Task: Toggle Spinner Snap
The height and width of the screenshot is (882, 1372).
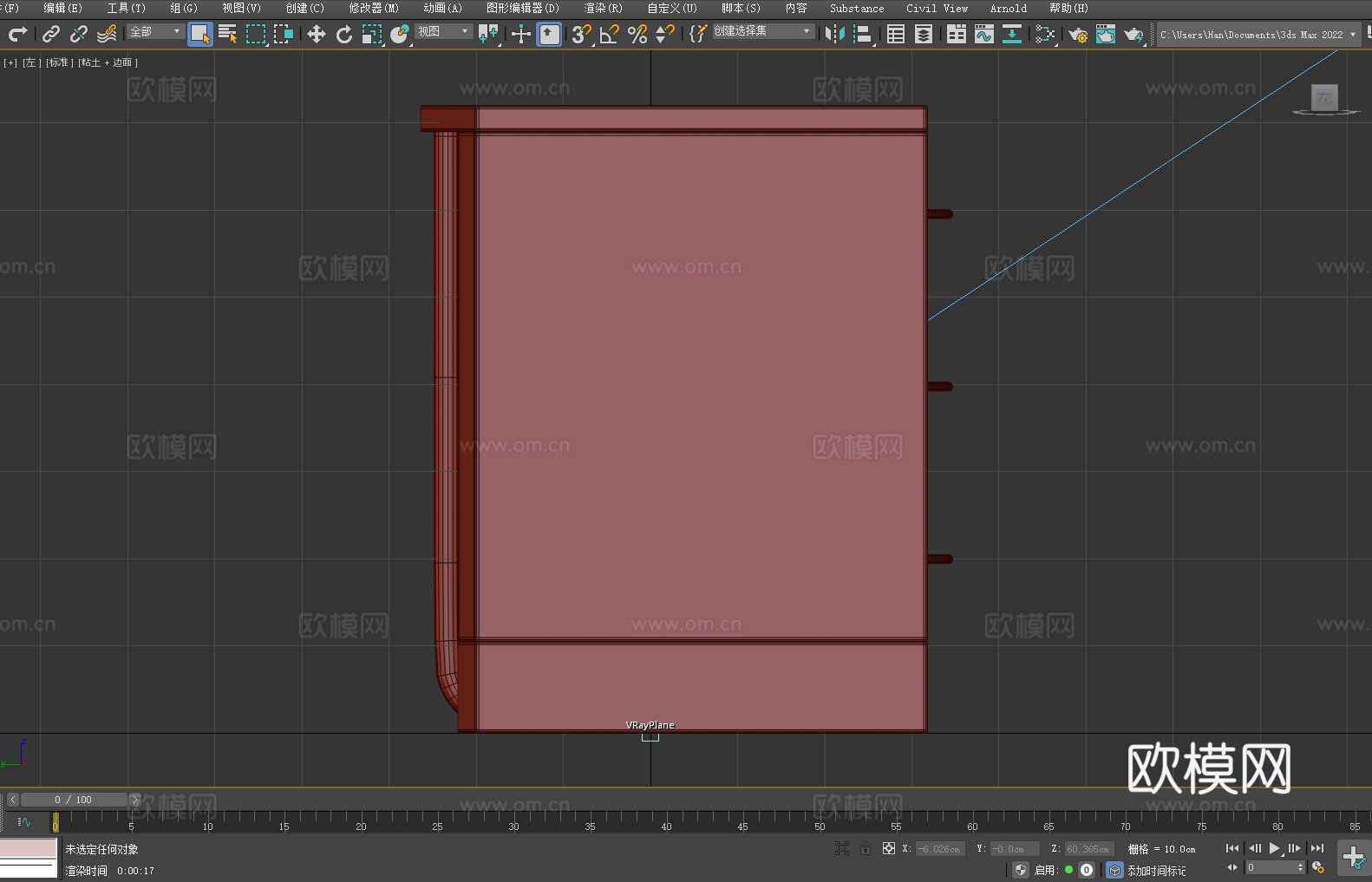Action: pyautogui.click(x=665, y=34)
